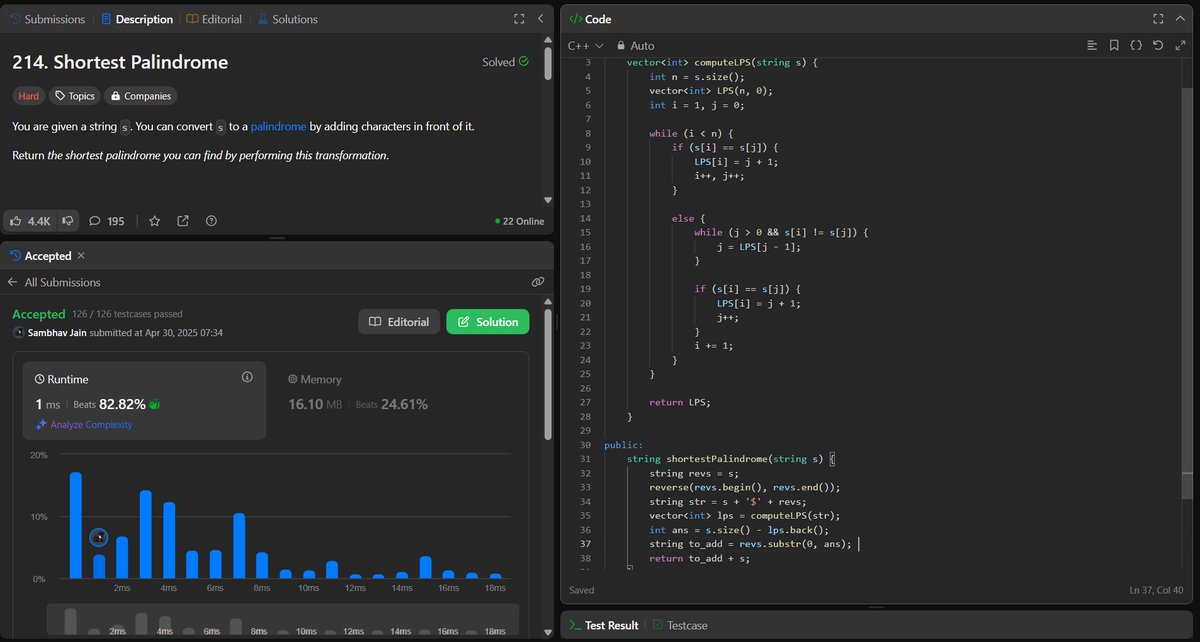Image resolution: width=1200 pixels, height=642 pixels.
Task: Switch to the Editorial tab
Action: click(214, 19)
